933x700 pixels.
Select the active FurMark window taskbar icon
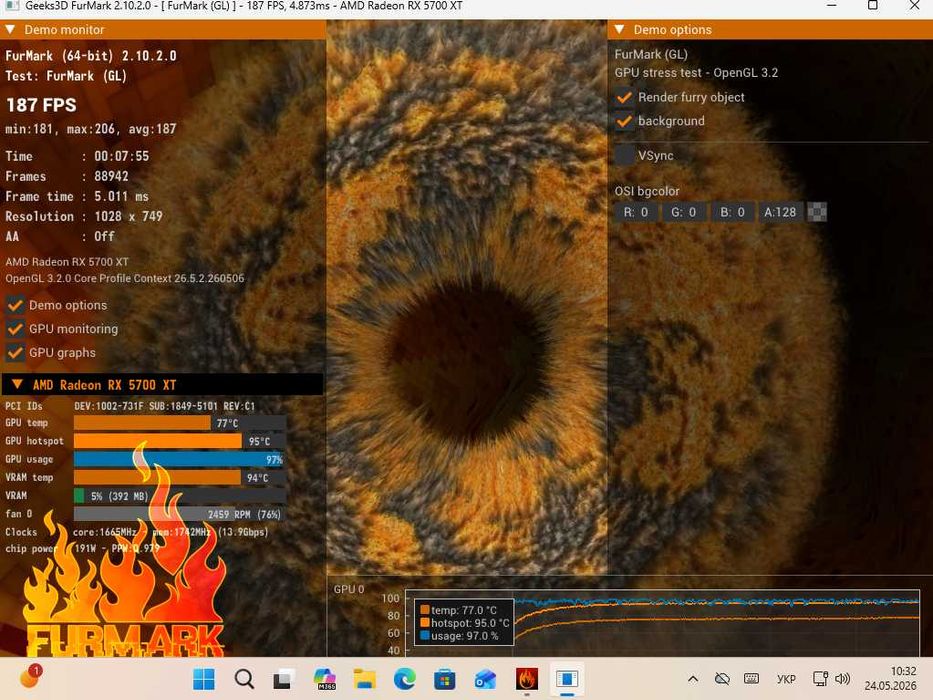567,679
